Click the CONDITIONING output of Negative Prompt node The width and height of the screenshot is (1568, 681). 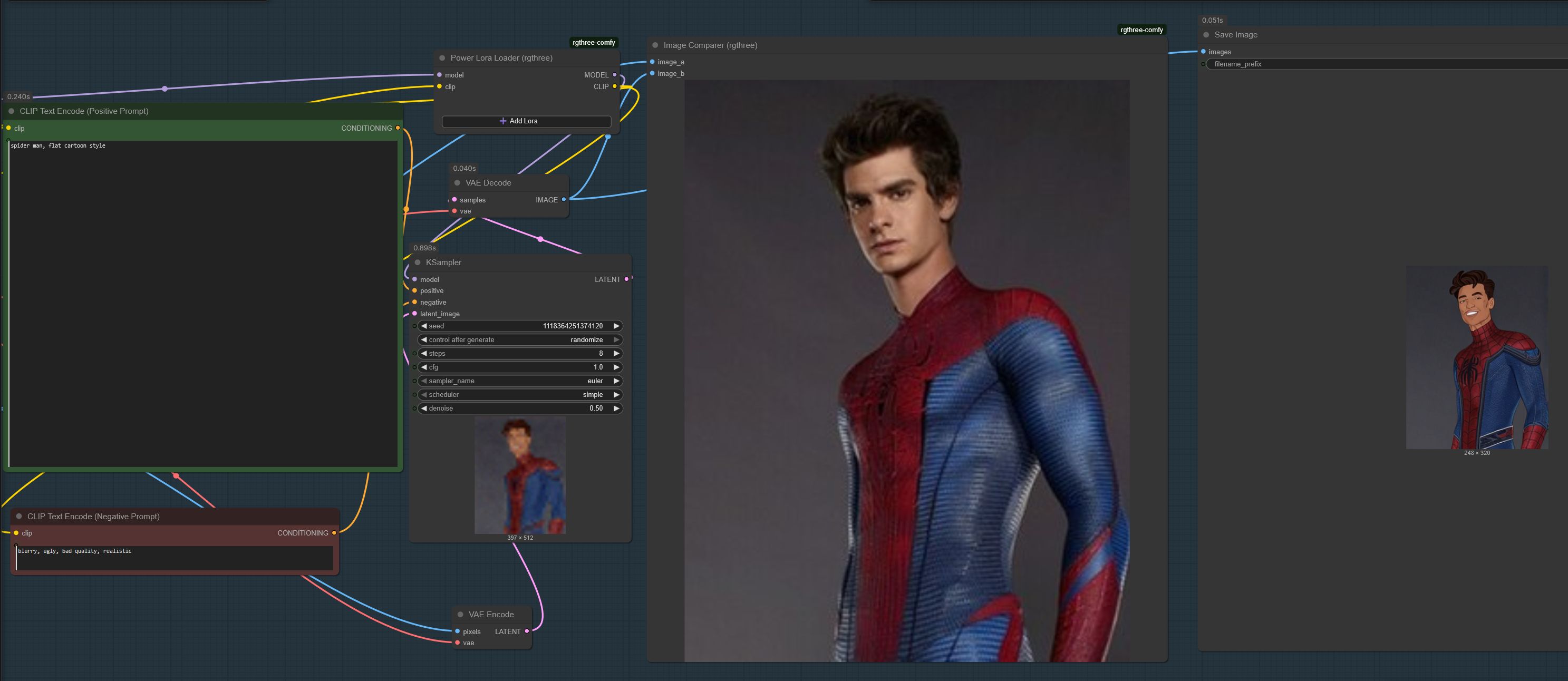[334, 533]
